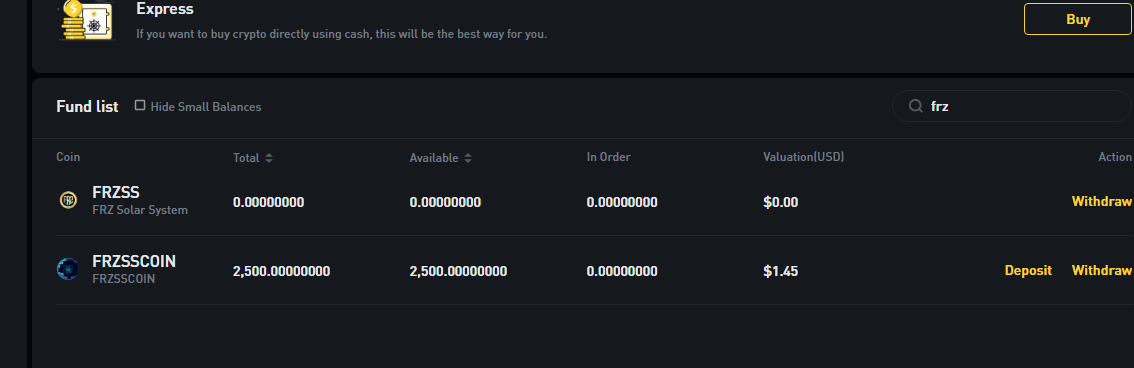Toggle the Hide Small Balances checkbox
Image resolution: width=1134 pixels, height=368 pixels.
click(x=140, y=106)
